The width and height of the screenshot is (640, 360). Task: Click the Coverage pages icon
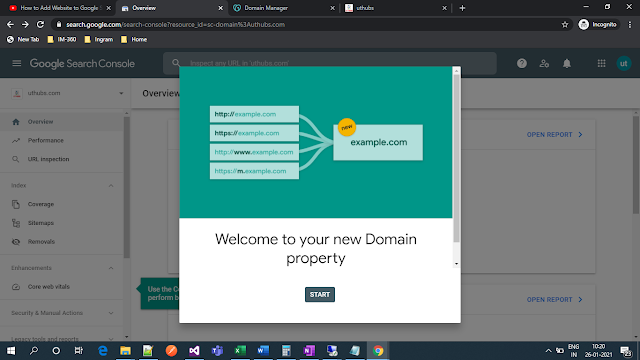[16, 204]
